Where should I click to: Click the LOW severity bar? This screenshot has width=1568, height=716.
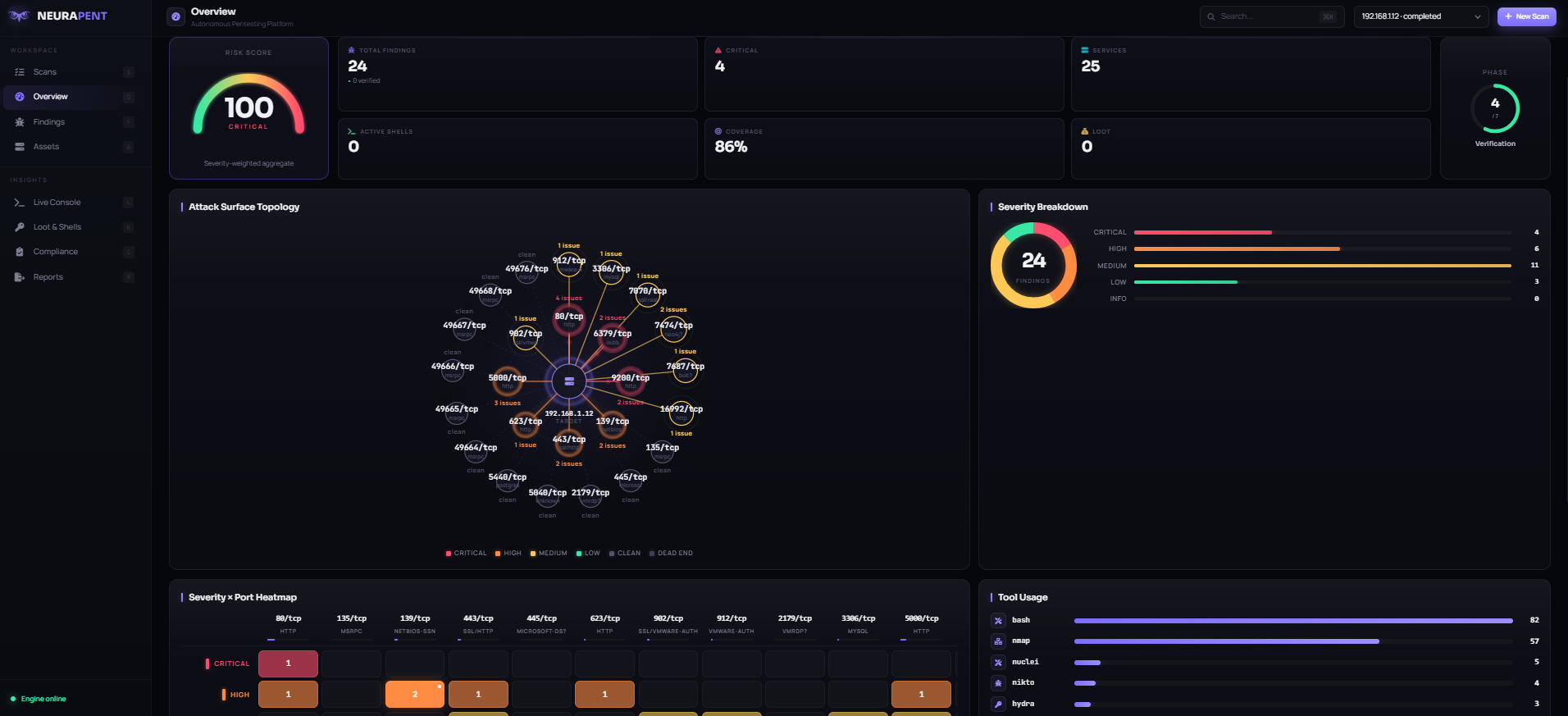pos(1322,282)
